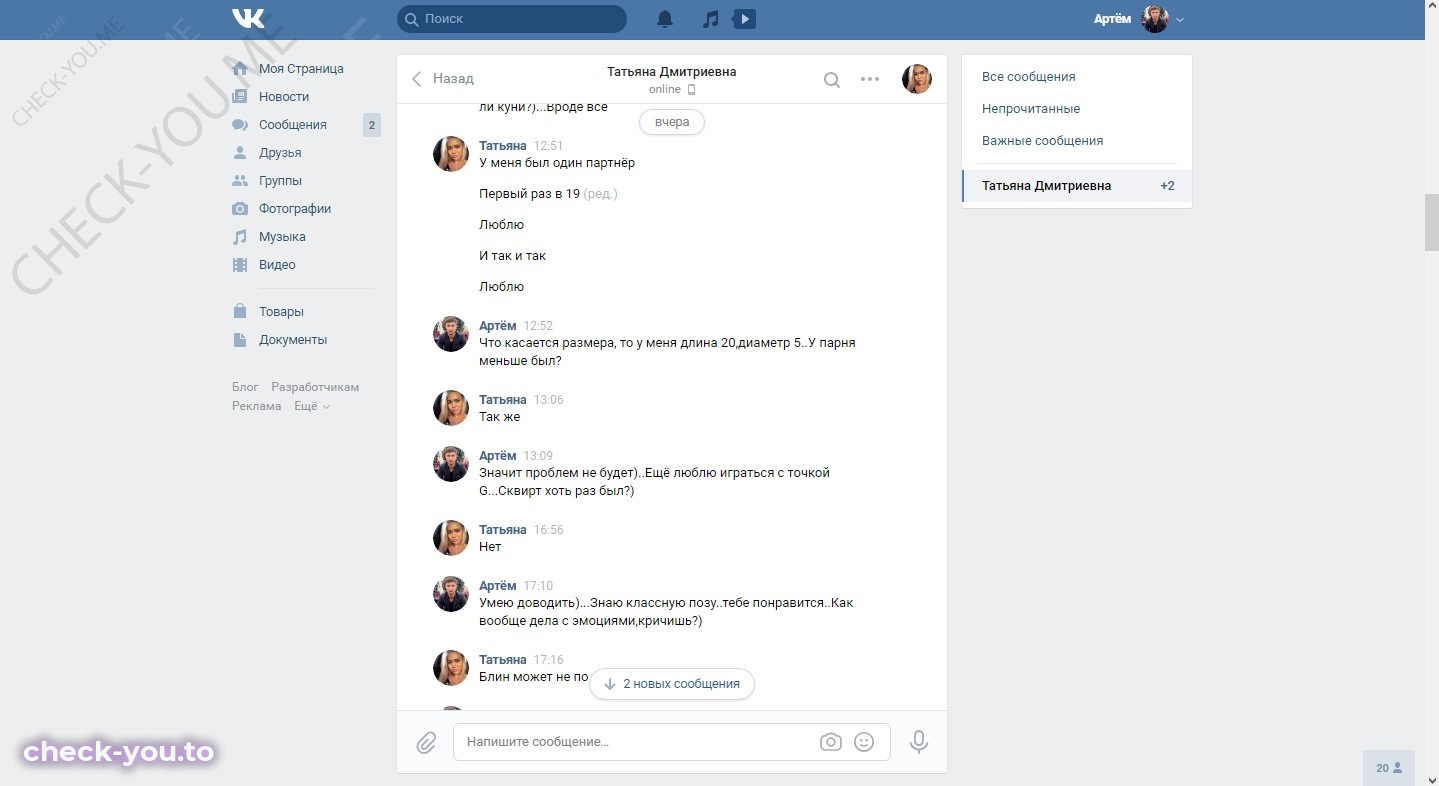Expand the Ещё footer dropdown
This screenshot has height=786, width=1439.
(x=311, y=406)
